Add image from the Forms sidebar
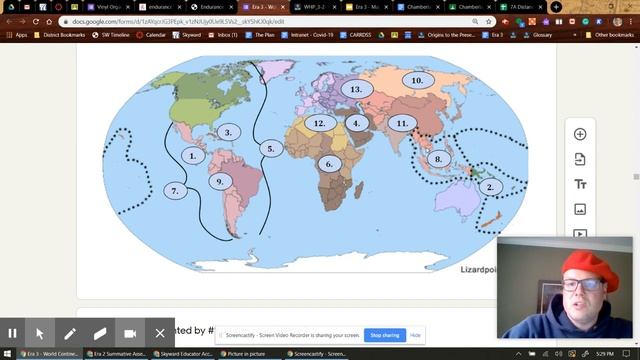This screenshot has width=640, height=360. pos(580,209)
